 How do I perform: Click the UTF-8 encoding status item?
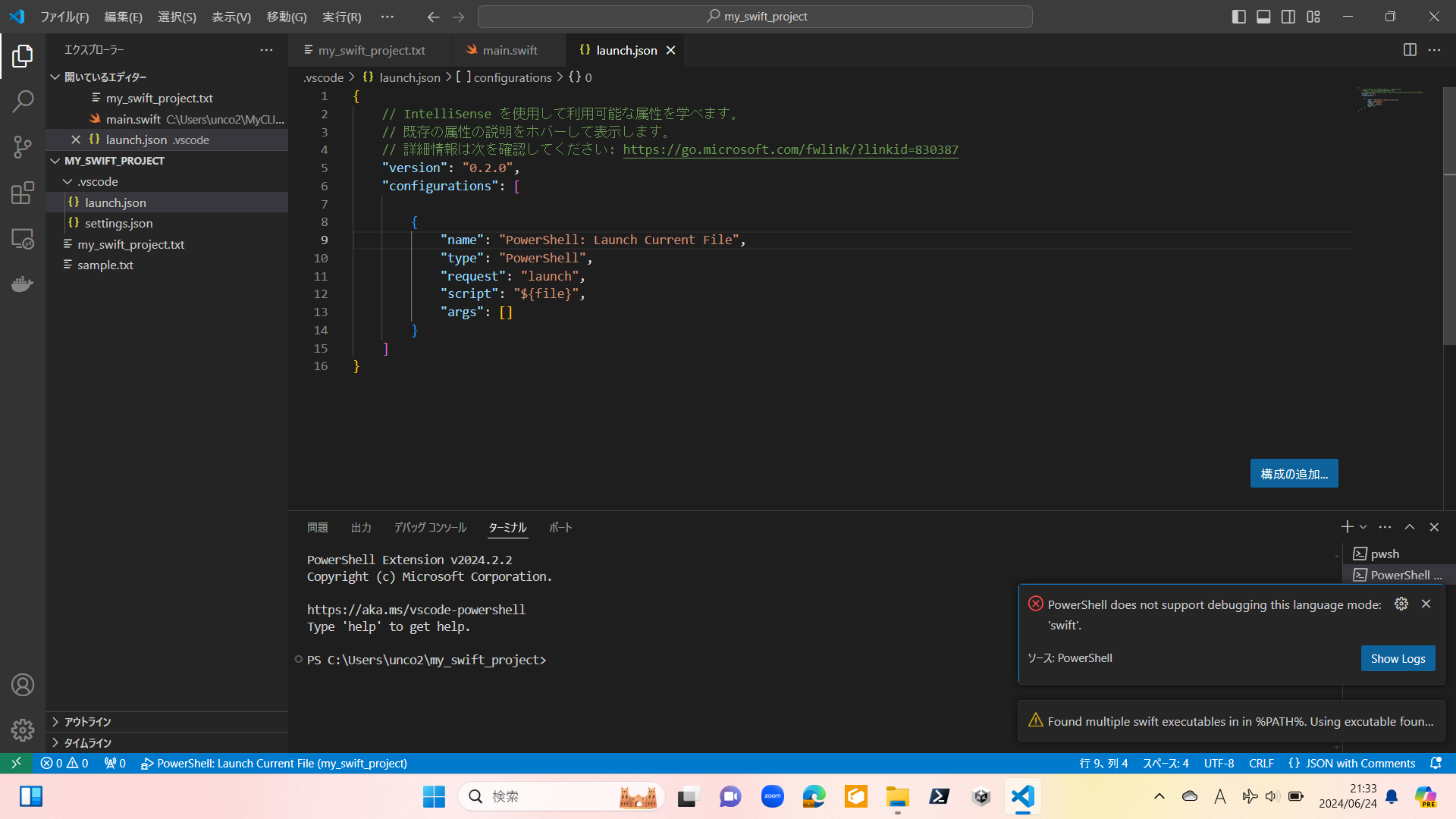click(1219, 763)
